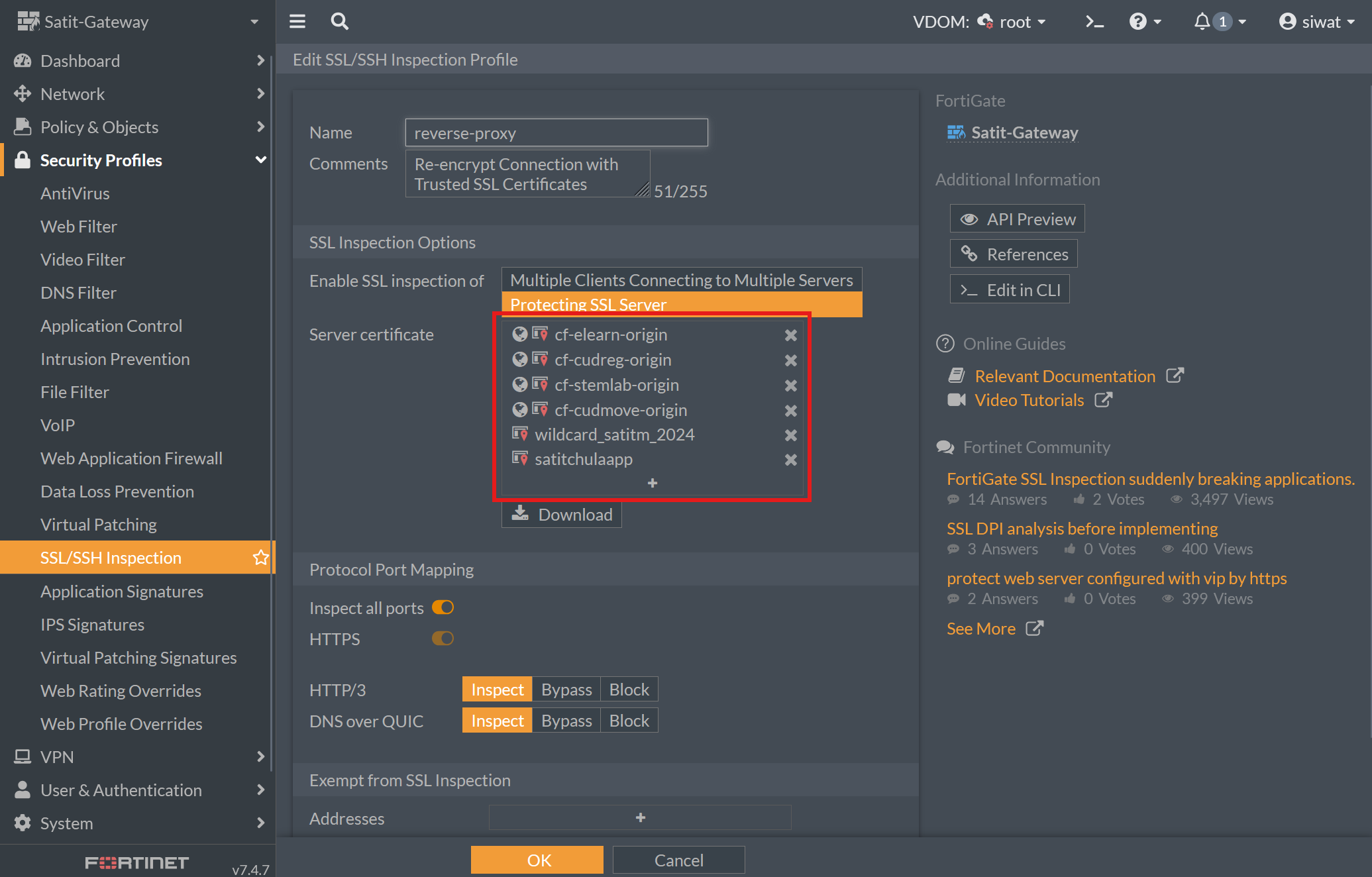Image resolution: width=1372 pixels, height=877 pixels.
Task: Remove cf-cudreg-origin certificate with X
Action: 791,360
